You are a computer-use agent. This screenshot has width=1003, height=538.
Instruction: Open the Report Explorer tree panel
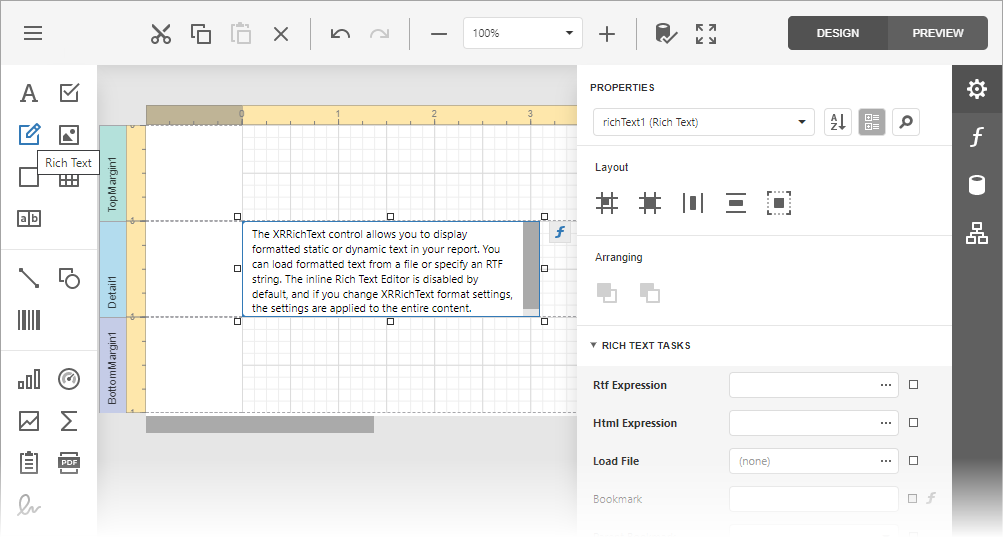tap(977, 233)
